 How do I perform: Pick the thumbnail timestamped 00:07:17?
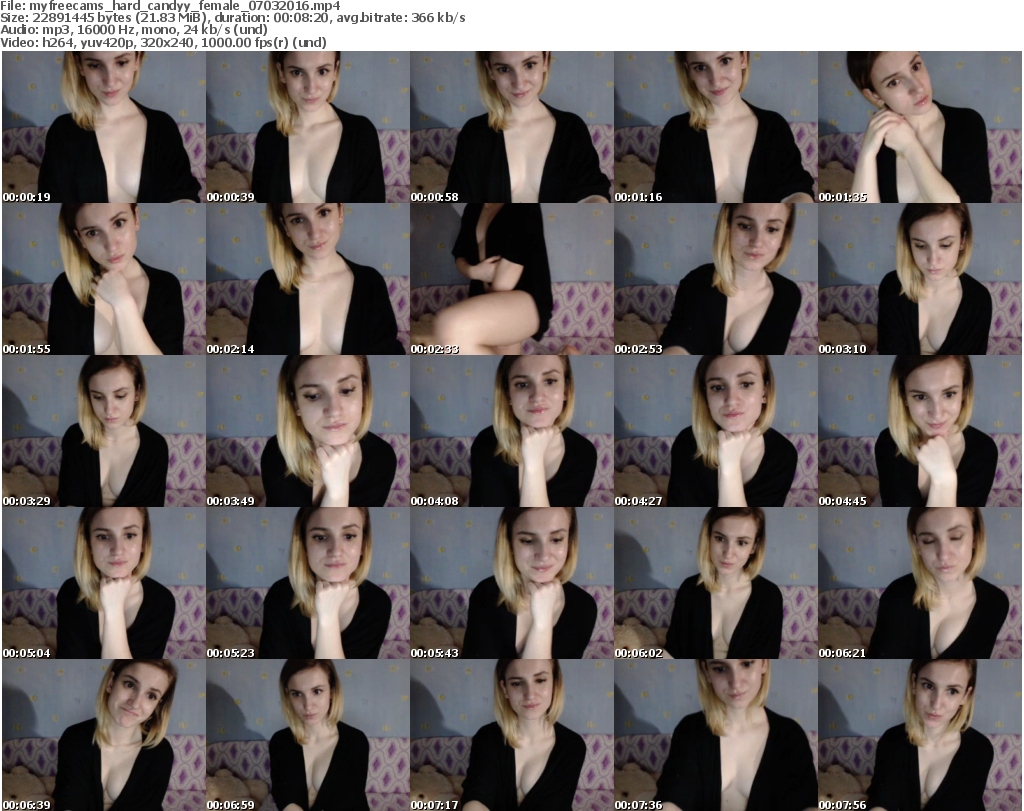click(512, 735)
